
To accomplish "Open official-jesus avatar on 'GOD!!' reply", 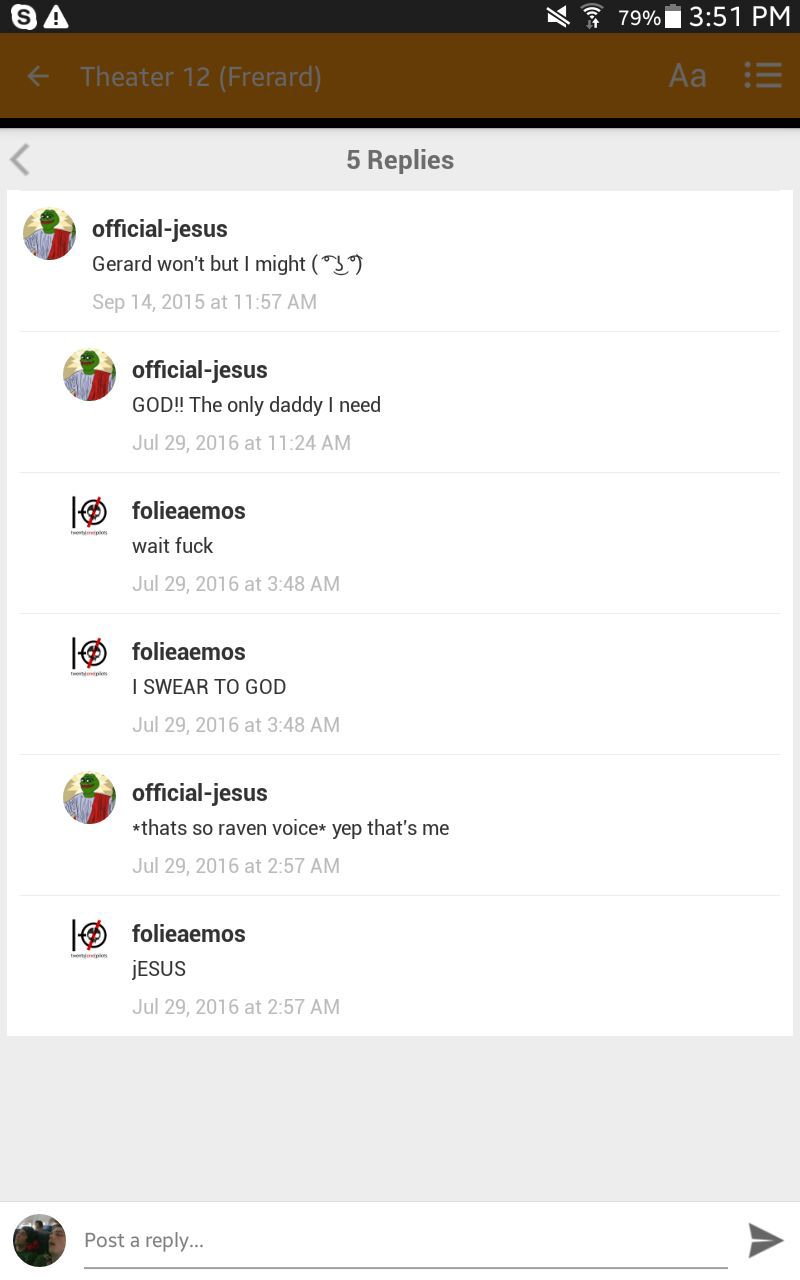I will click(x=90, y=375).
